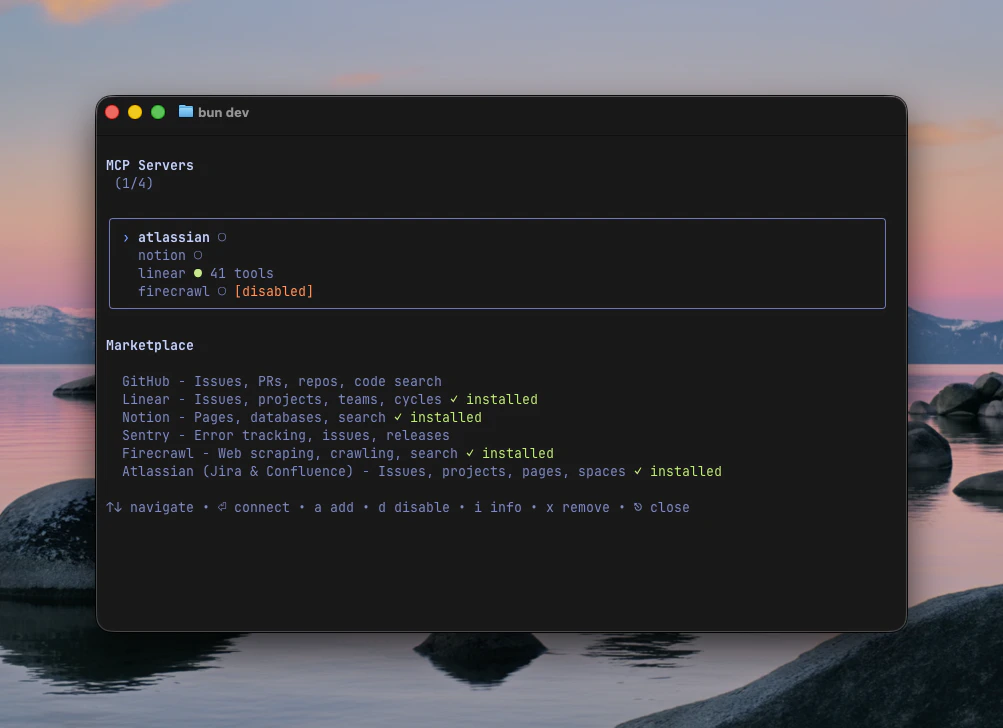Screen dimensions: 1003x728
Task: Click the checkmark in the Atlassian marketplace row
Action: 638,471
